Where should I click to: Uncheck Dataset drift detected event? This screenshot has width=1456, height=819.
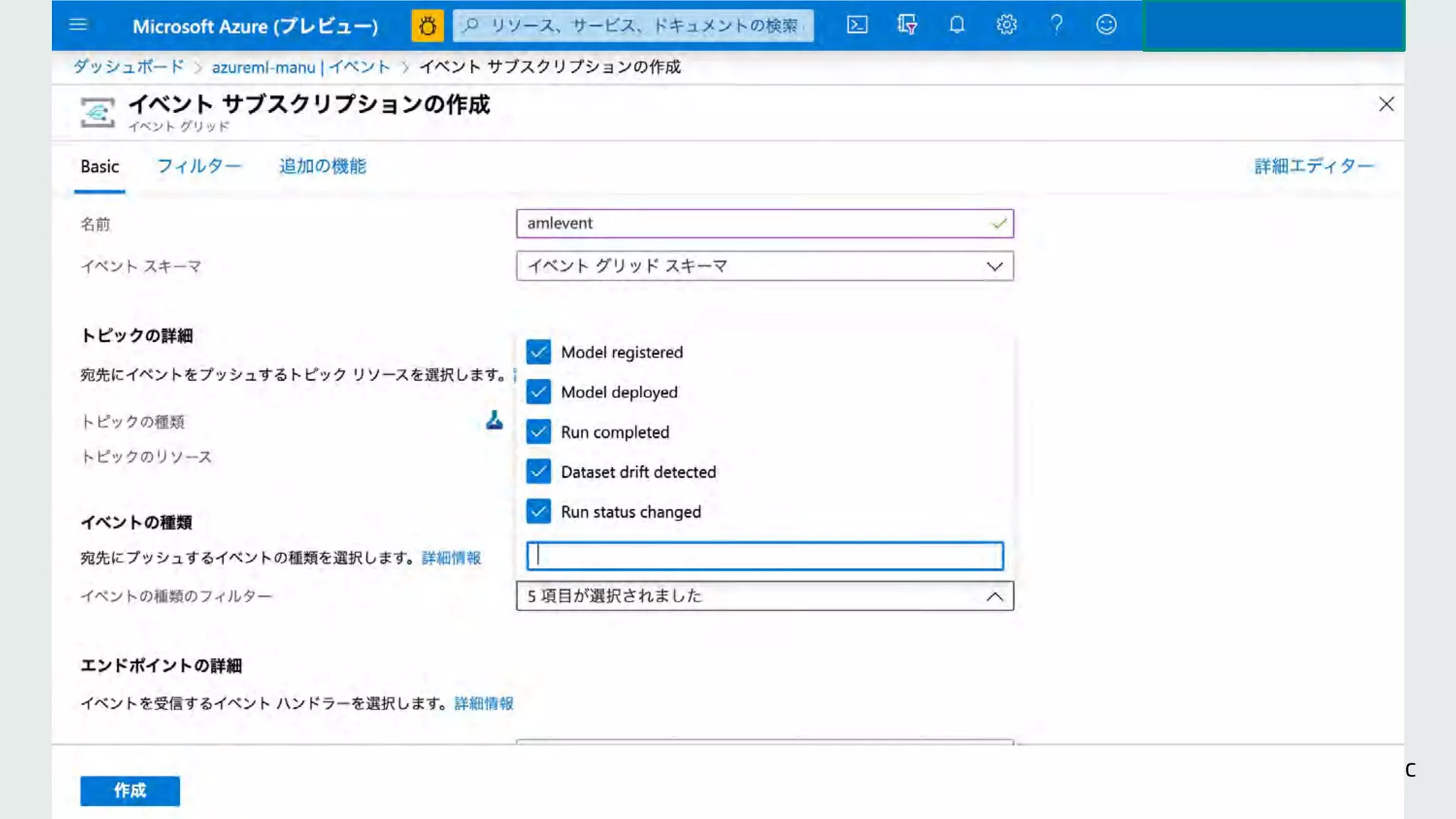(x=538, y=471)
